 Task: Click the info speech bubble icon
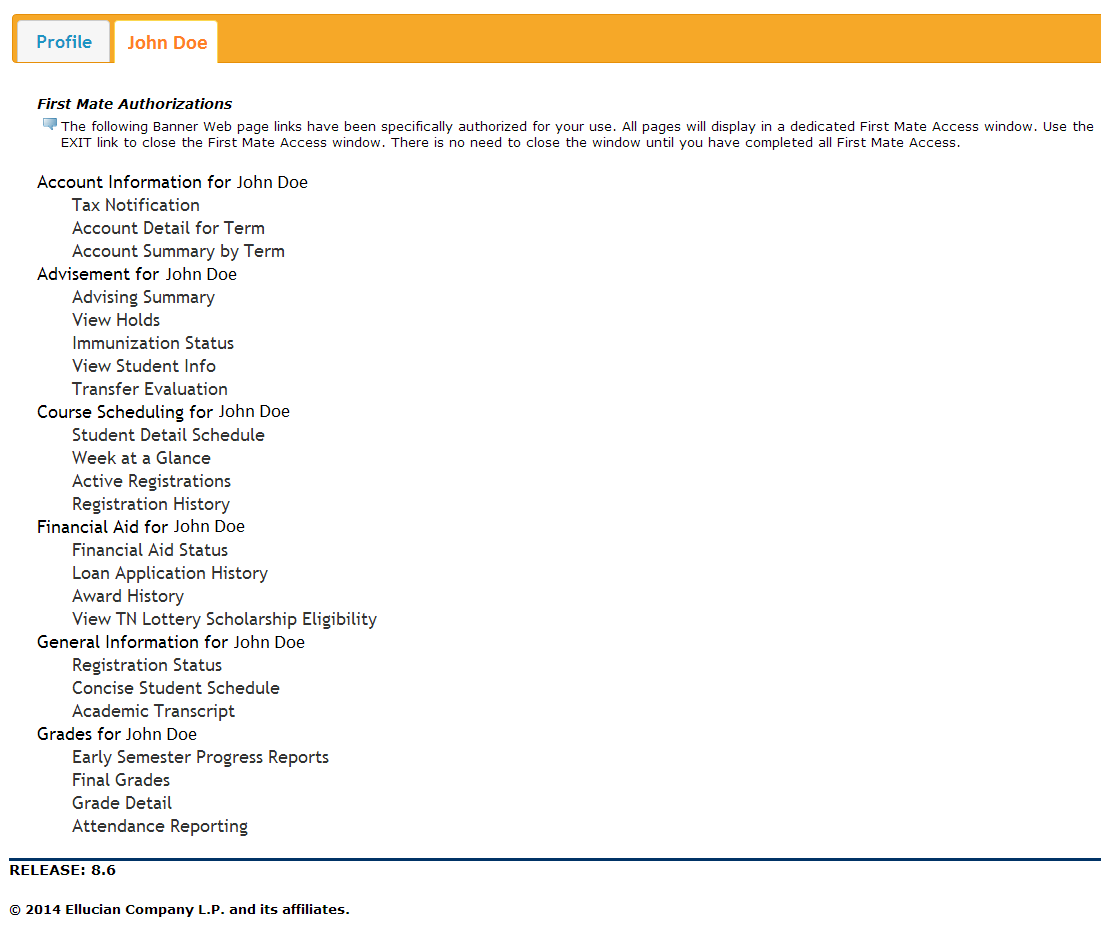[x=49, y=125]
